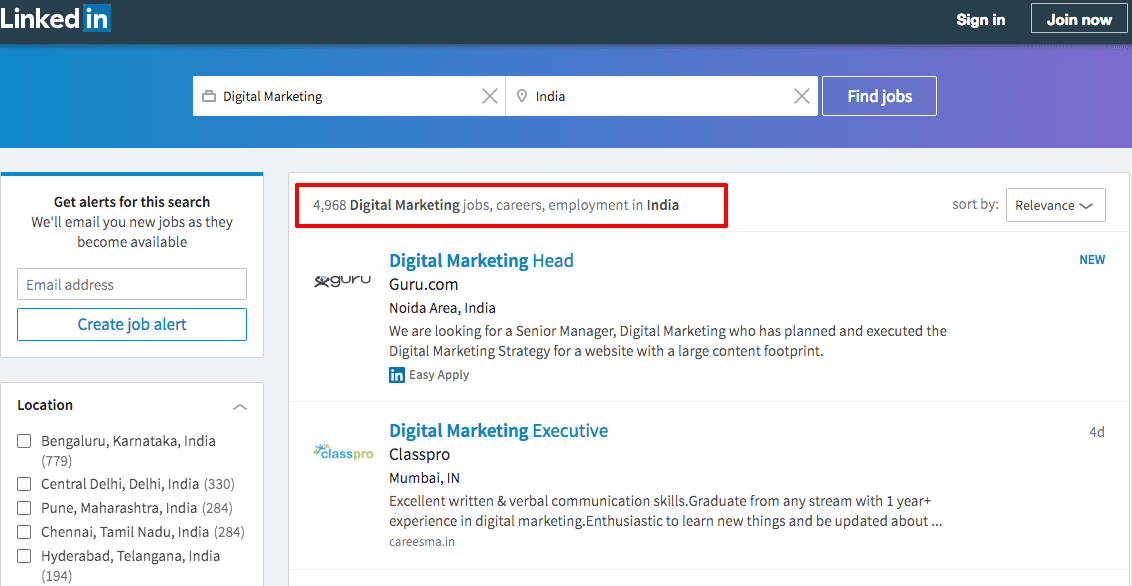Check Central Delhi, Delhi, India filter
Image resolution: width=1132 pixels, height=586 pixels.
click(x=25, y=484)
